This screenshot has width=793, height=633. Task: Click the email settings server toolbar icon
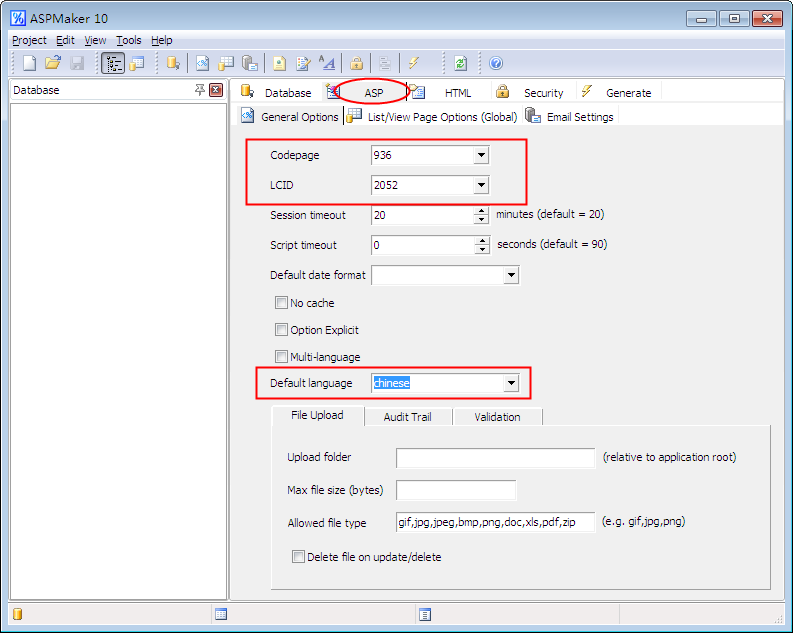250,63
